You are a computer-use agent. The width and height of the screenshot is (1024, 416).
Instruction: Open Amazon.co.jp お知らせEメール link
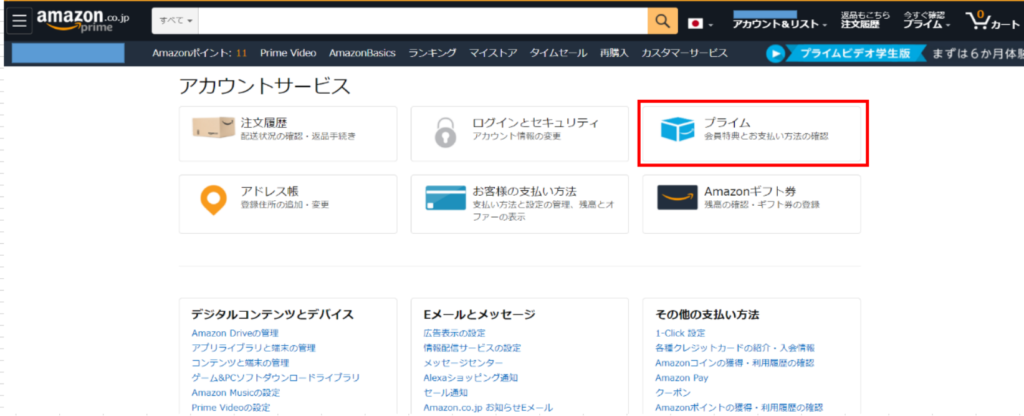point(488,408)
